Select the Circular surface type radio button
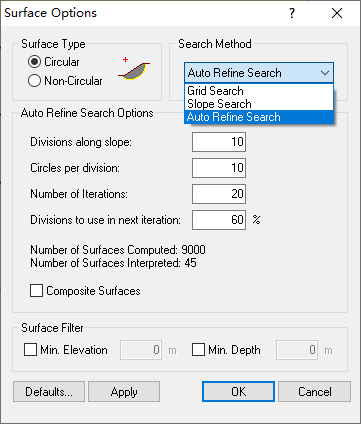361x424 pixels. [x=35, y=62]
